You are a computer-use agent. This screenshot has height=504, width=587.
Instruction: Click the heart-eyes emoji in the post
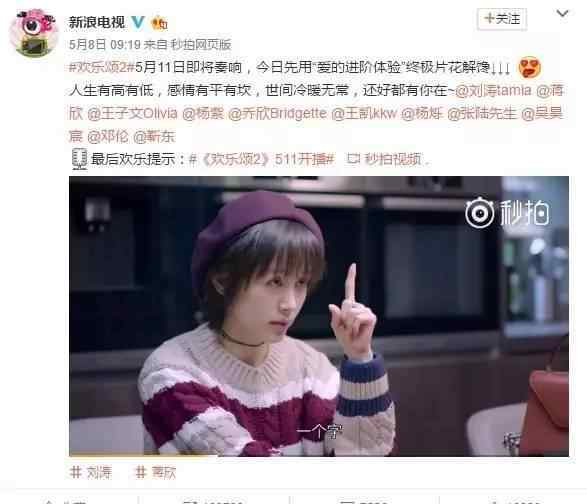click(529, 67)
